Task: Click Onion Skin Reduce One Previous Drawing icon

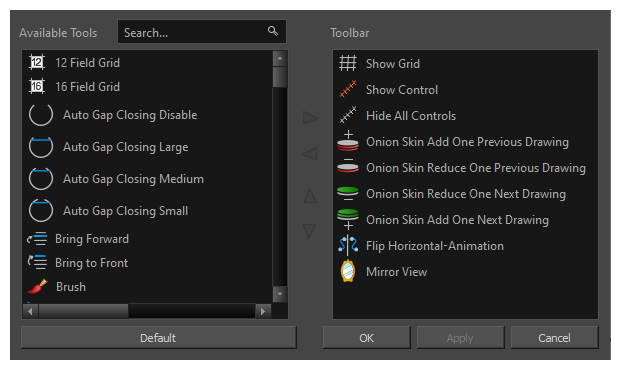Action: pyautogui.click(x=348, y=166)
